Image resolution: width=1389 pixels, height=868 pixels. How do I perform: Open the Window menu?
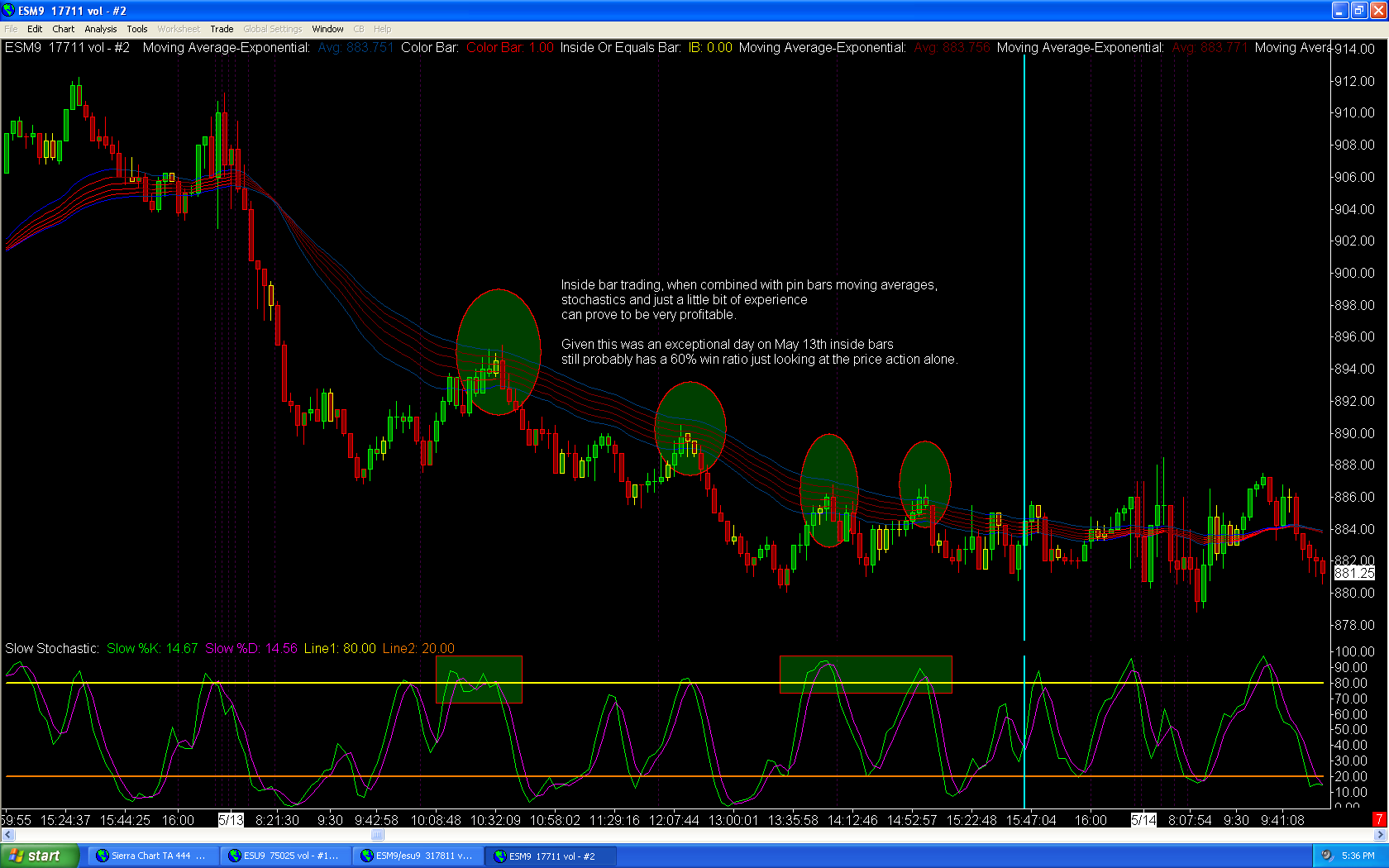point(327,29)
